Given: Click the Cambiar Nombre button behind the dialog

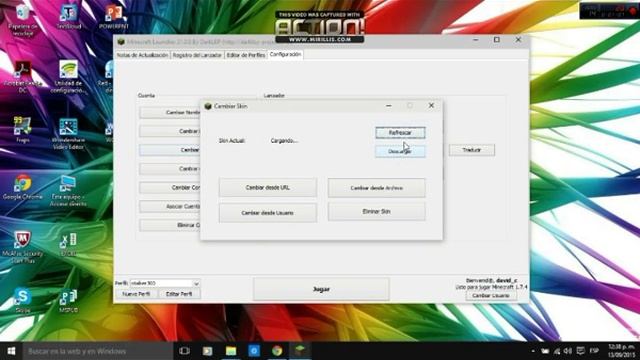Looking at the screenshot, I should 170,112.
